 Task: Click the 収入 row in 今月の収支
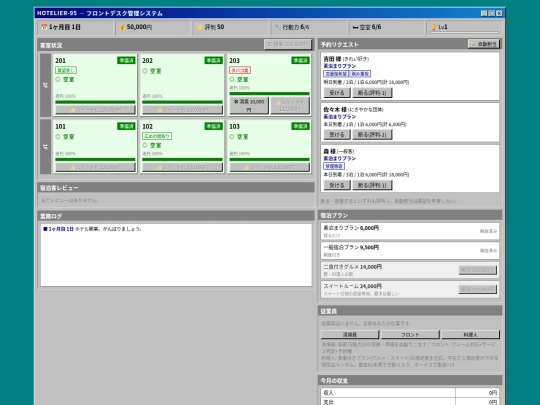coord(410,393)
